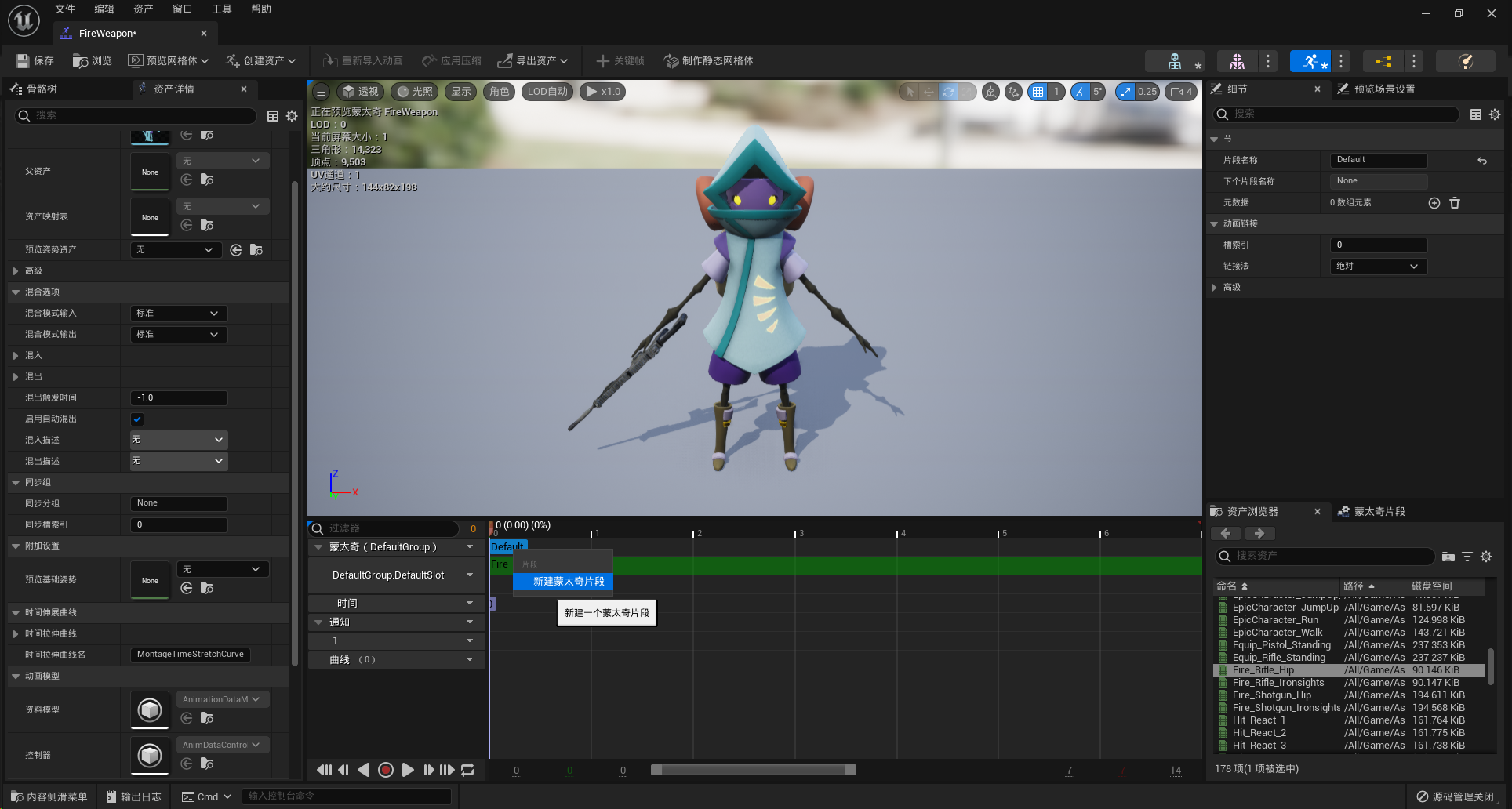Viewport: 1512px width, 809px height.
Task: Open the Skeletal Mesh editor mode icon
Action: click(1237, 61)
